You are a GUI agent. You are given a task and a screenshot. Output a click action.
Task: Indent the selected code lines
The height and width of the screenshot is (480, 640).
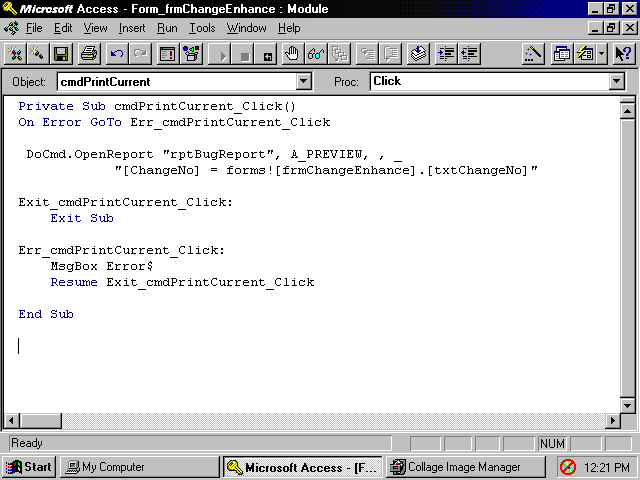pyautogui.click(x=446, y=54)
